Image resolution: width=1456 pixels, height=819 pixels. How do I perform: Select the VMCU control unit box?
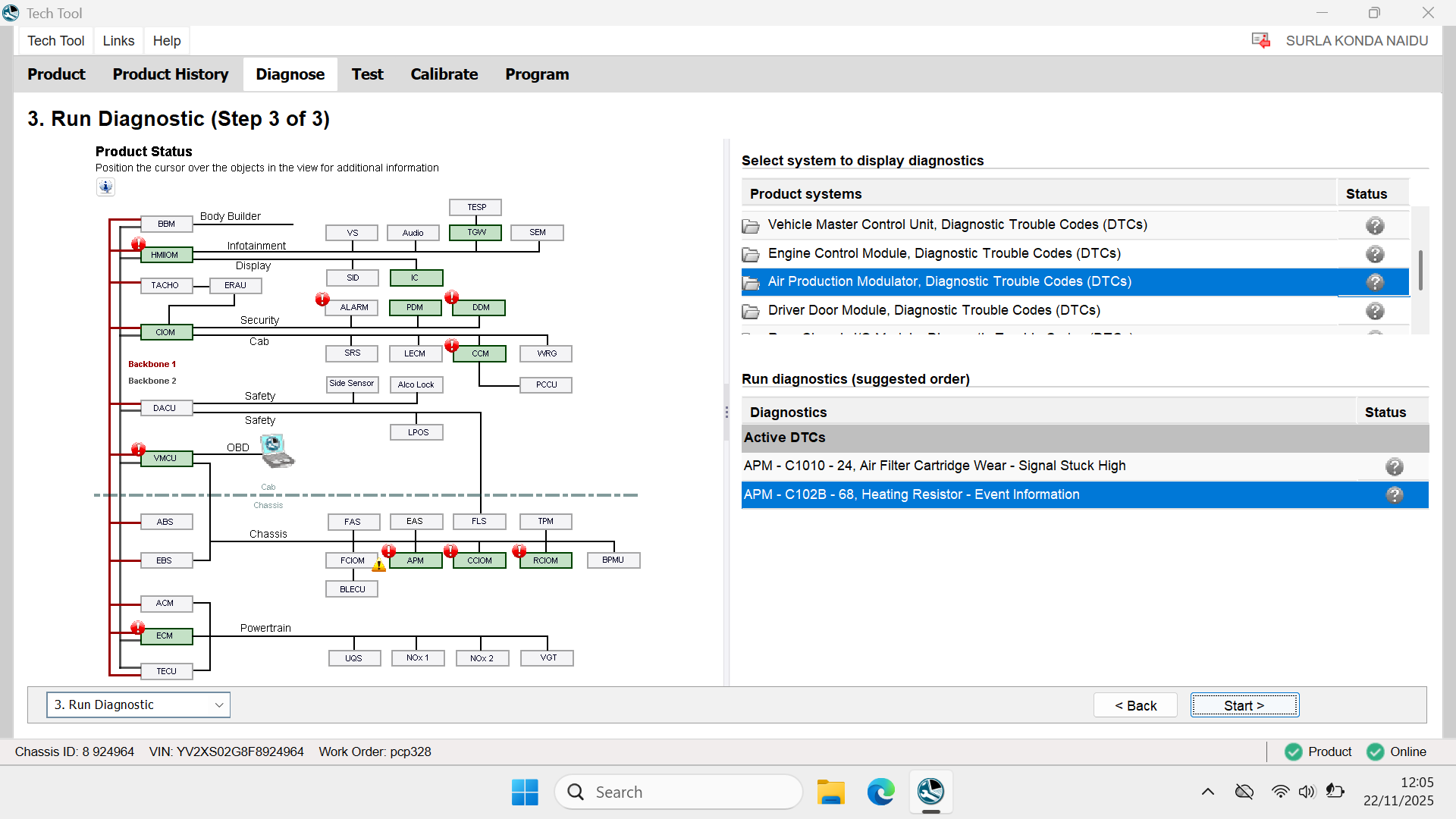[x=167, y=459]
